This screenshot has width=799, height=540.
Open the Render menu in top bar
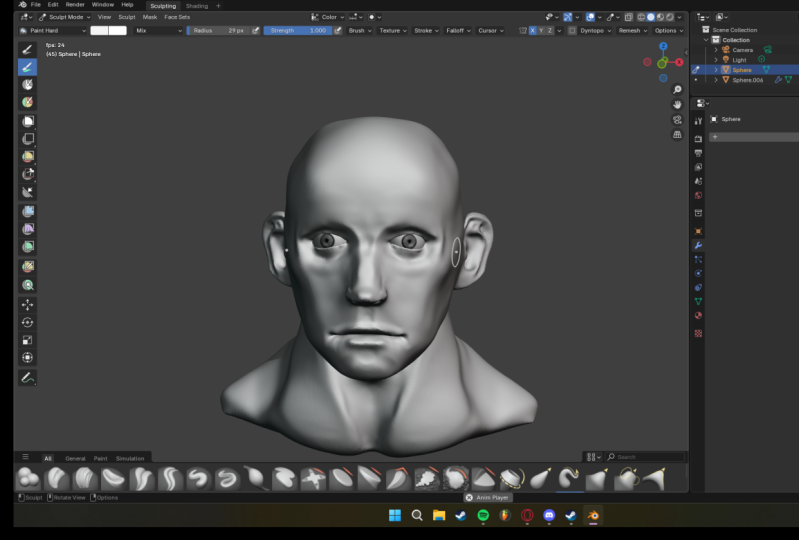click(x=75, y=5)
